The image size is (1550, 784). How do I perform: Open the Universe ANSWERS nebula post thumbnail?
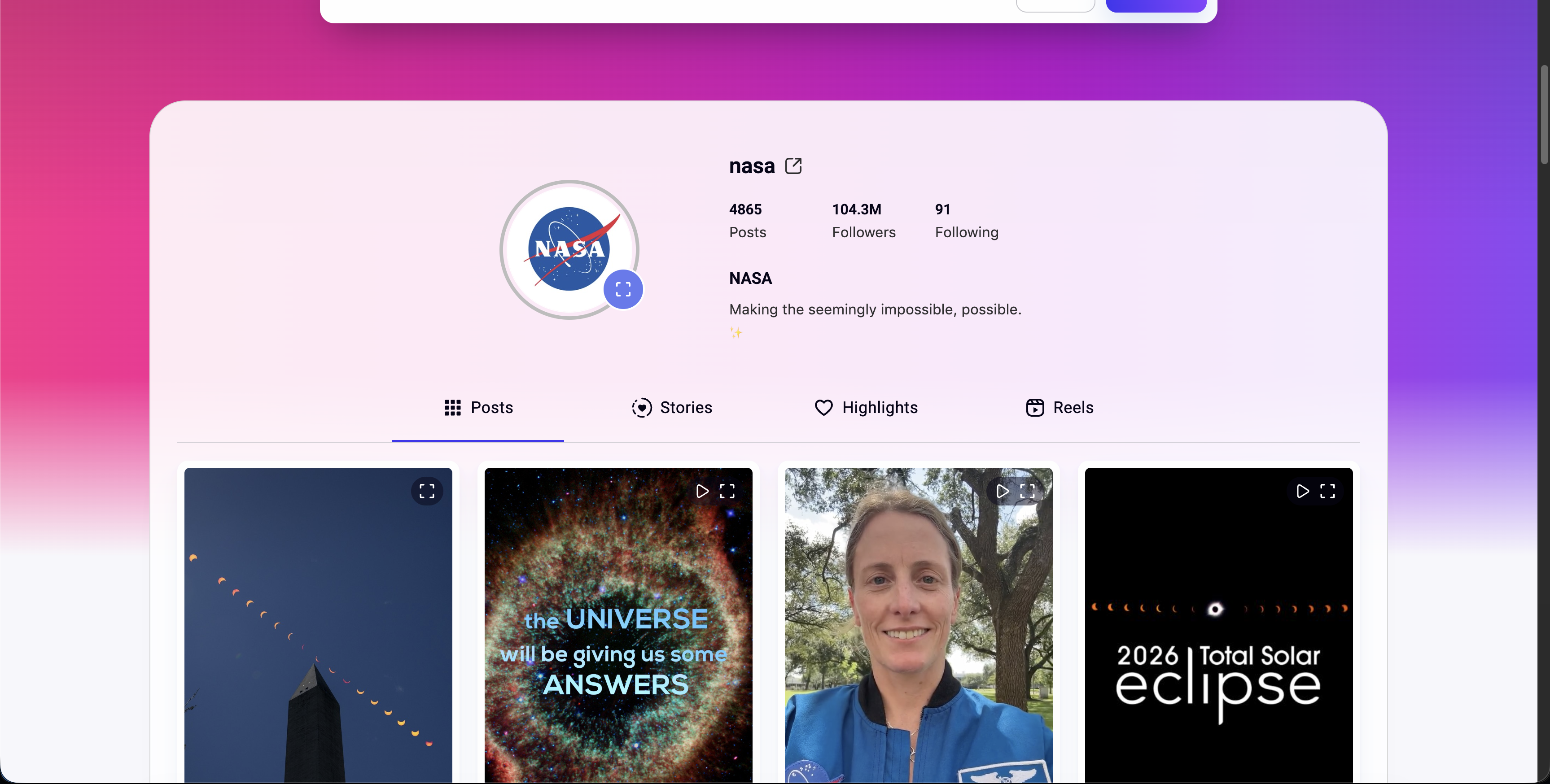[618, 625]
